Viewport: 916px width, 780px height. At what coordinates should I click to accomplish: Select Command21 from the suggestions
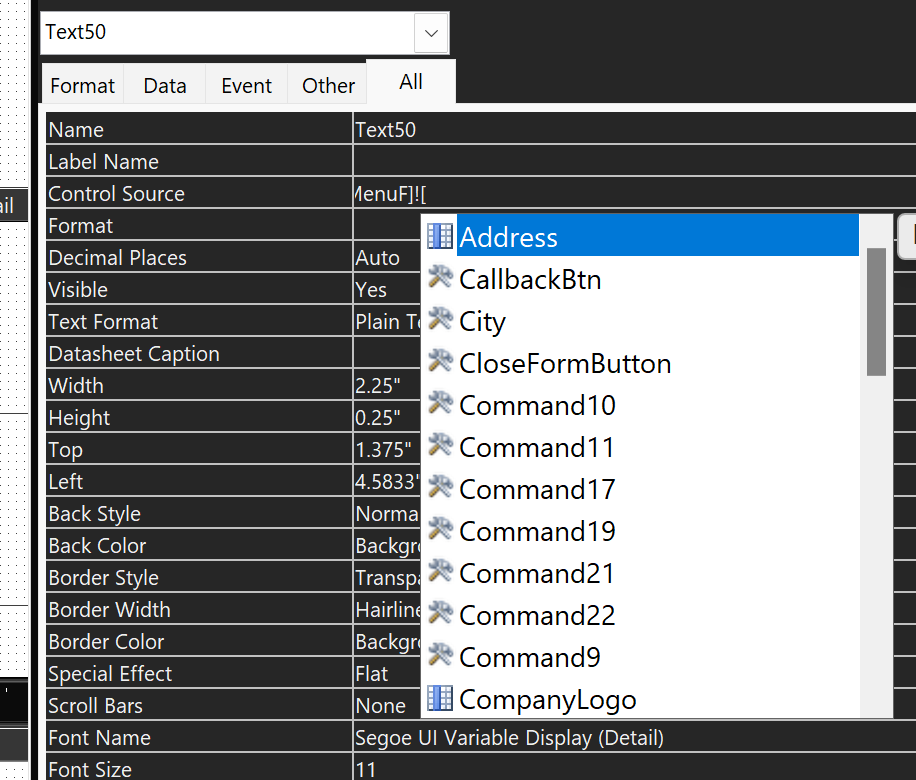[x=537, y=573]
